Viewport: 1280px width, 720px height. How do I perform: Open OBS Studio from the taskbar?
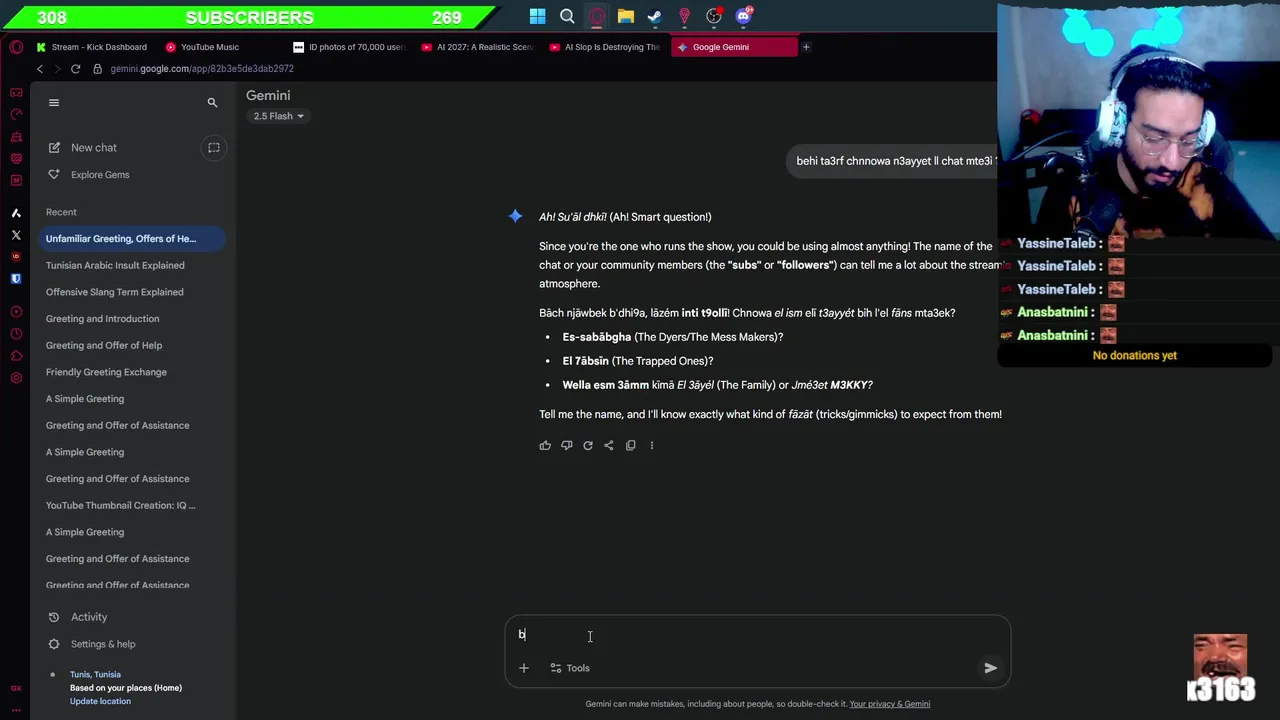(714, 16)
